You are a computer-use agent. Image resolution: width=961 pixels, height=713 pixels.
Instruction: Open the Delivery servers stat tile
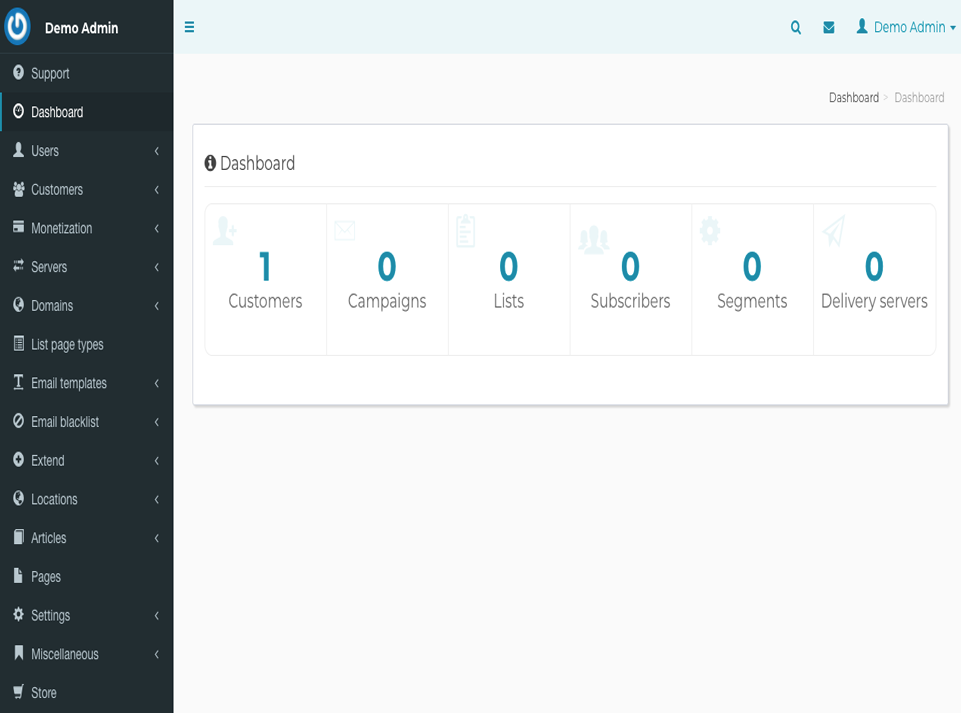pos(874,280)
